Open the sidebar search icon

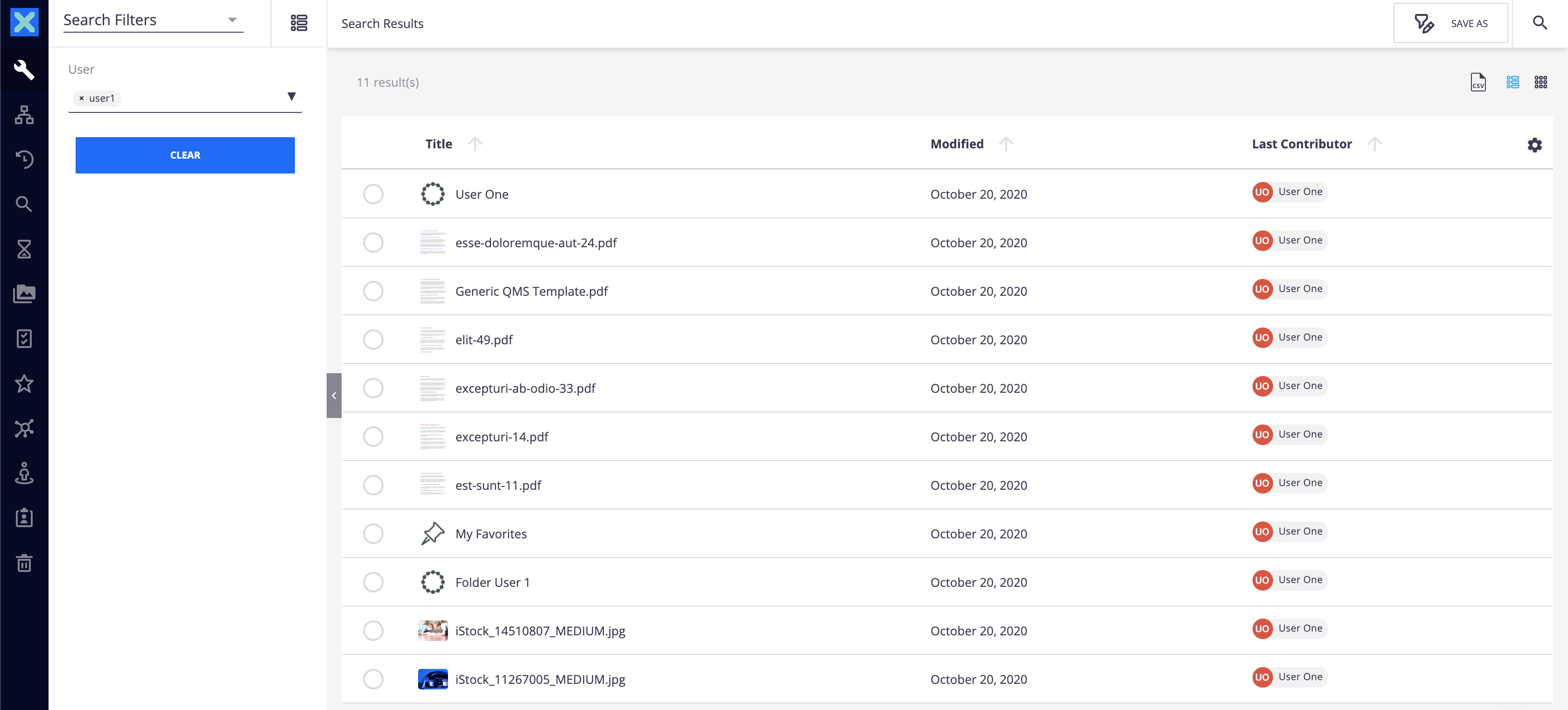tap(24, 204)
